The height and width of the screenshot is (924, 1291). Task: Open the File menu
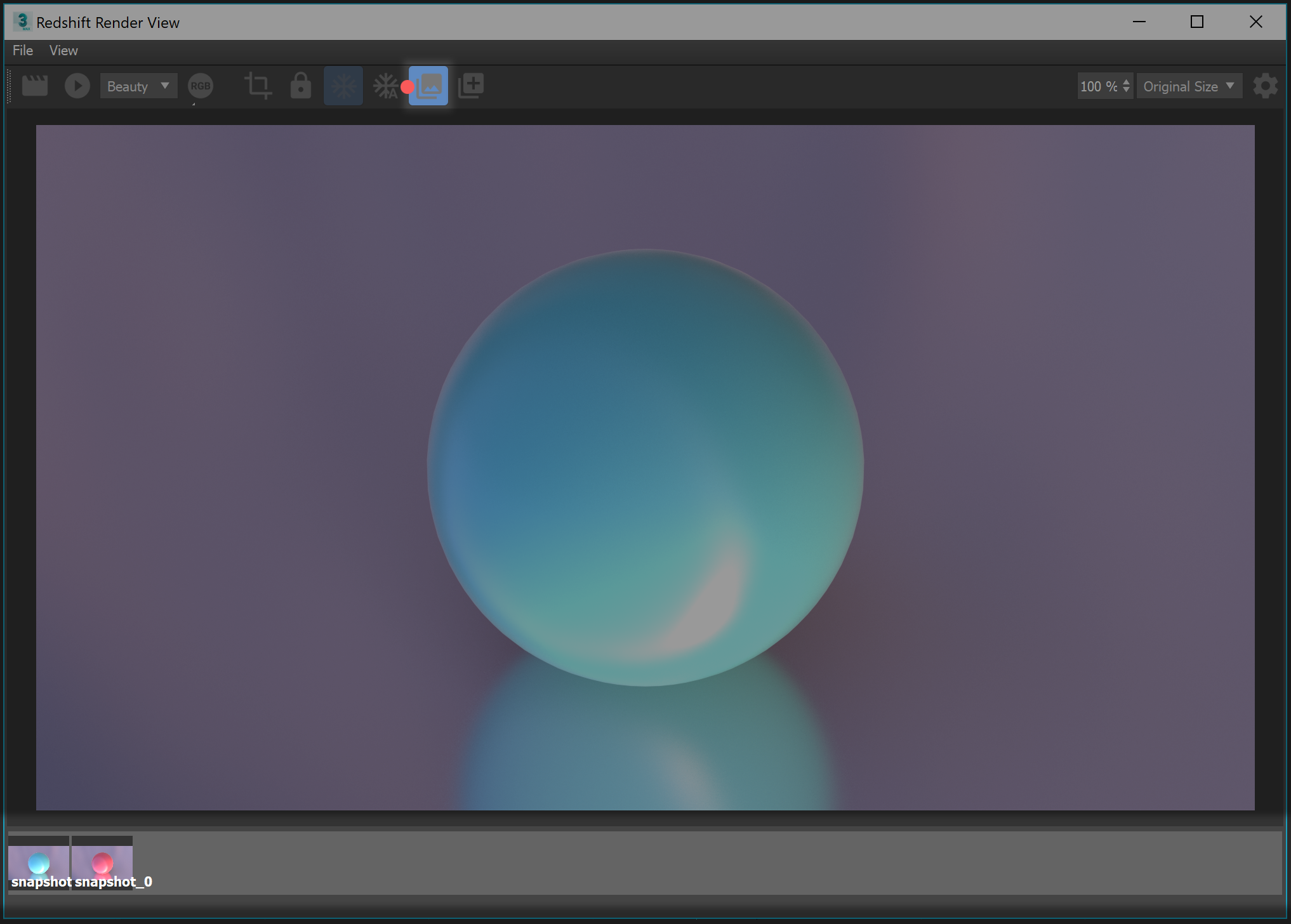(x=23, y=51)
